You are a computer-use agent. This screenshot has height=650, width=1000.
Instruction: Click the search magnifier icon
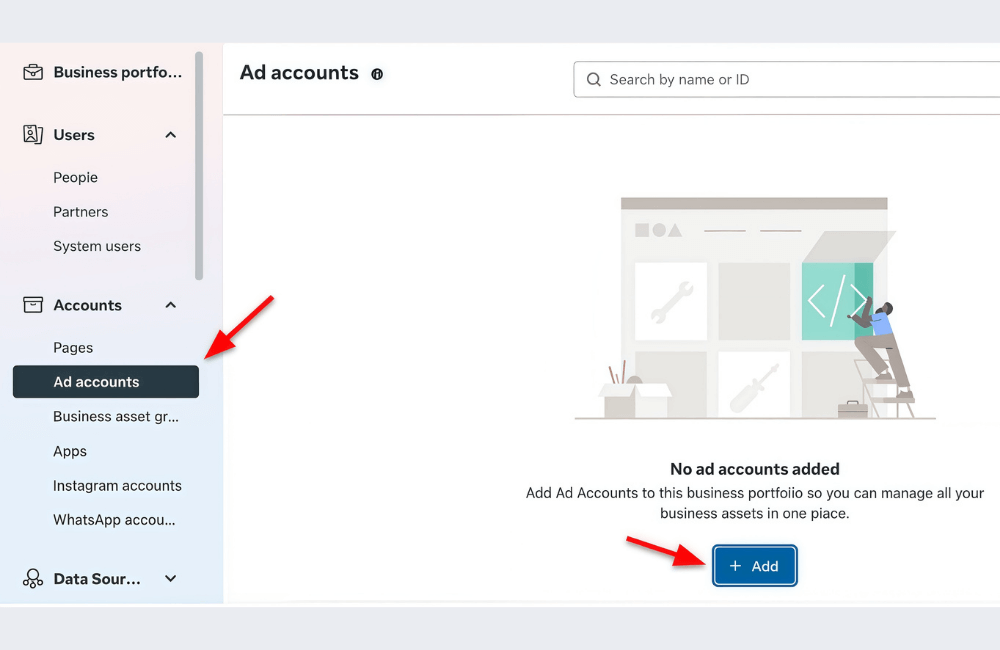[x=593, y=79]
